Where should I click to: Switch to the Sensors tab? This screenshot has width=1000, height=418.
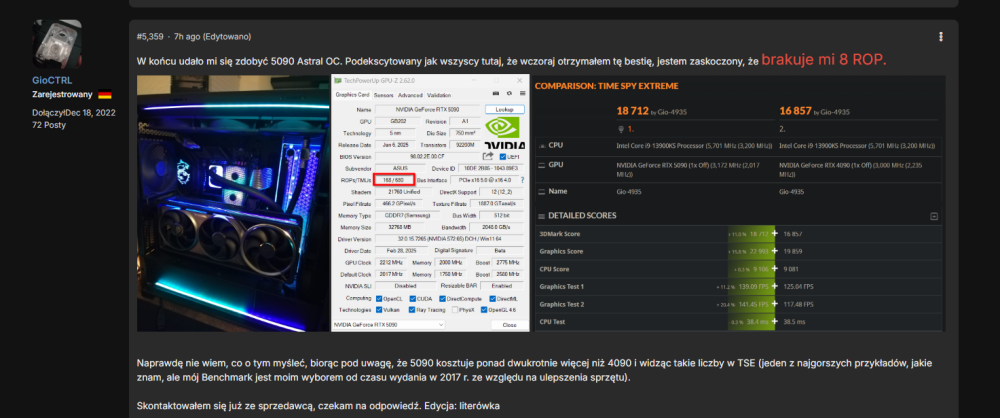click(x=384, y=95)
